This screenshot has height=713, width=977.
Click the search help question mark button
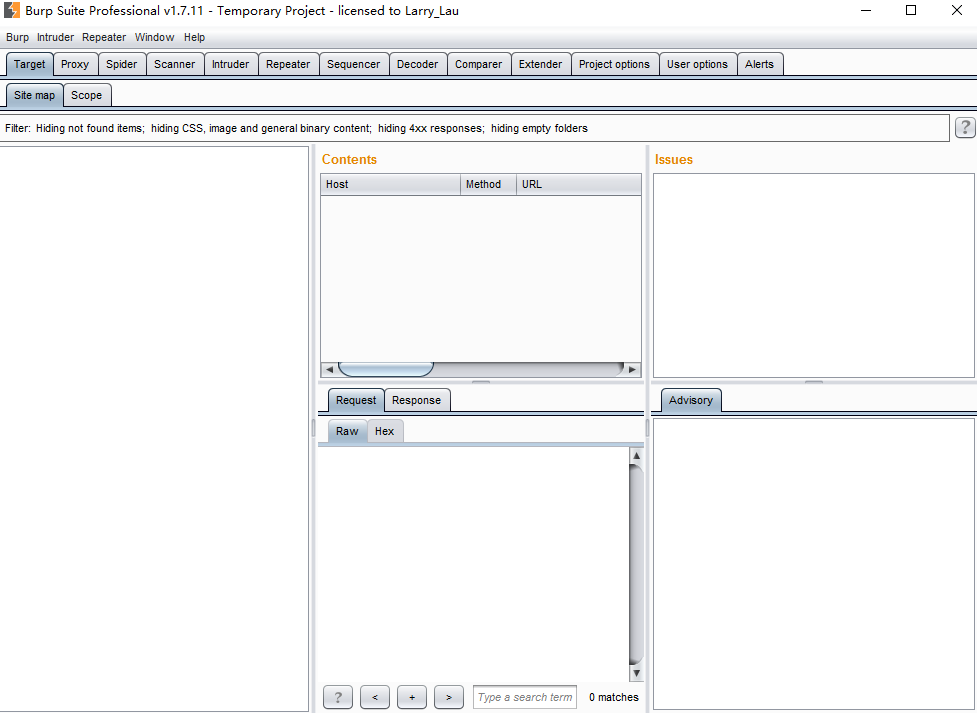[338, 697]
